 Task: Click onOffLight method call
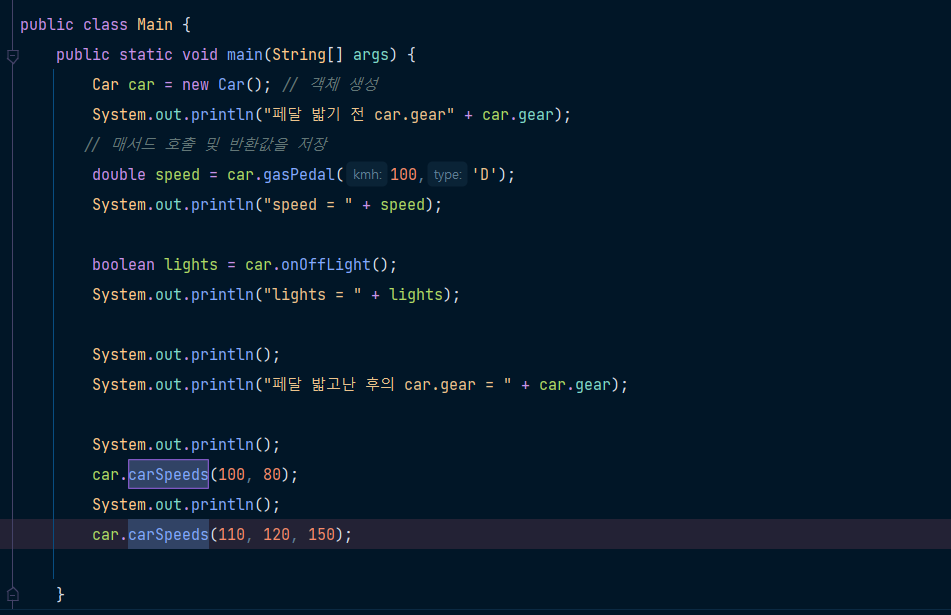point(326,265)
